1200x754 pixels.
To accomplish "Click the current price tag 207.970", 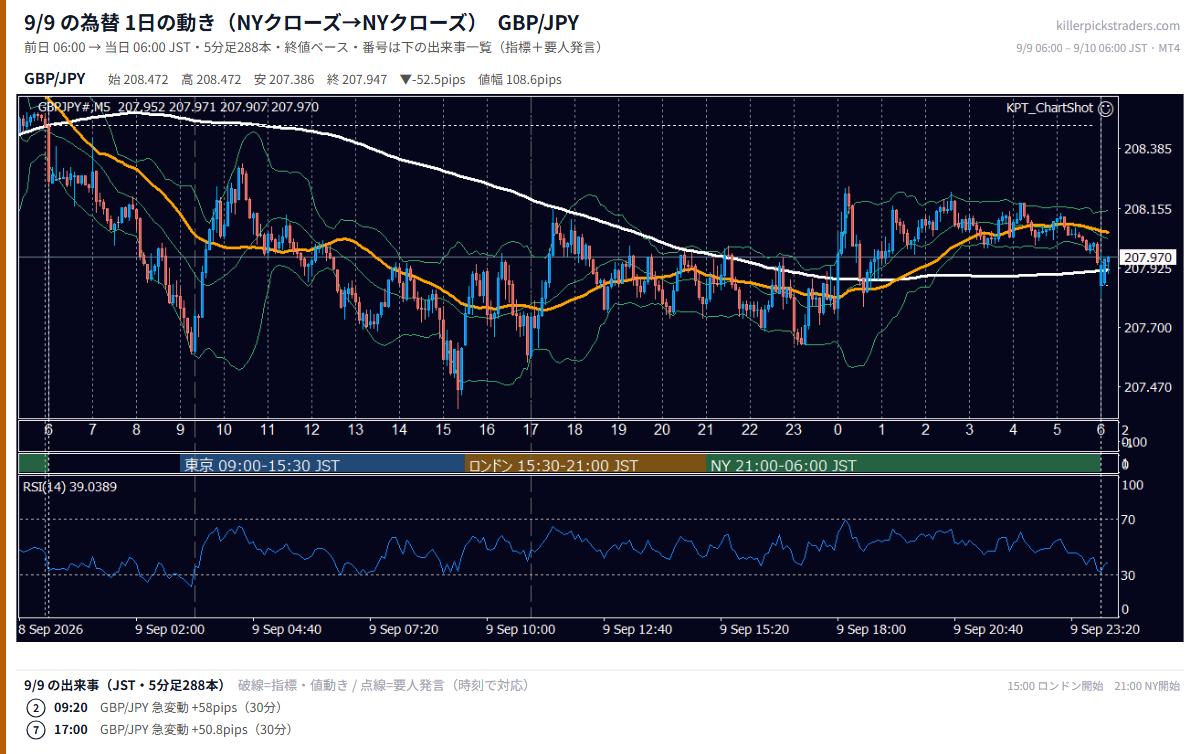I will tap(1146, 256).
